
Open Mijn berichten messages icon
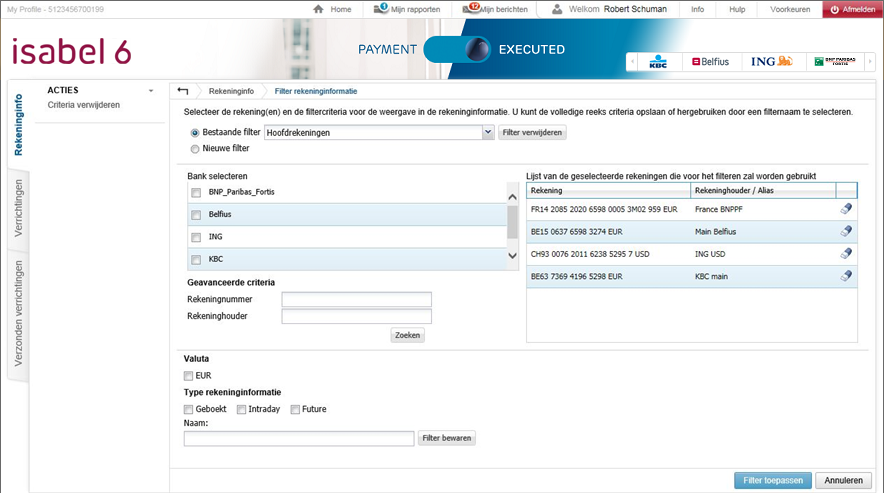pyautogui.click(x=471, y=9)
